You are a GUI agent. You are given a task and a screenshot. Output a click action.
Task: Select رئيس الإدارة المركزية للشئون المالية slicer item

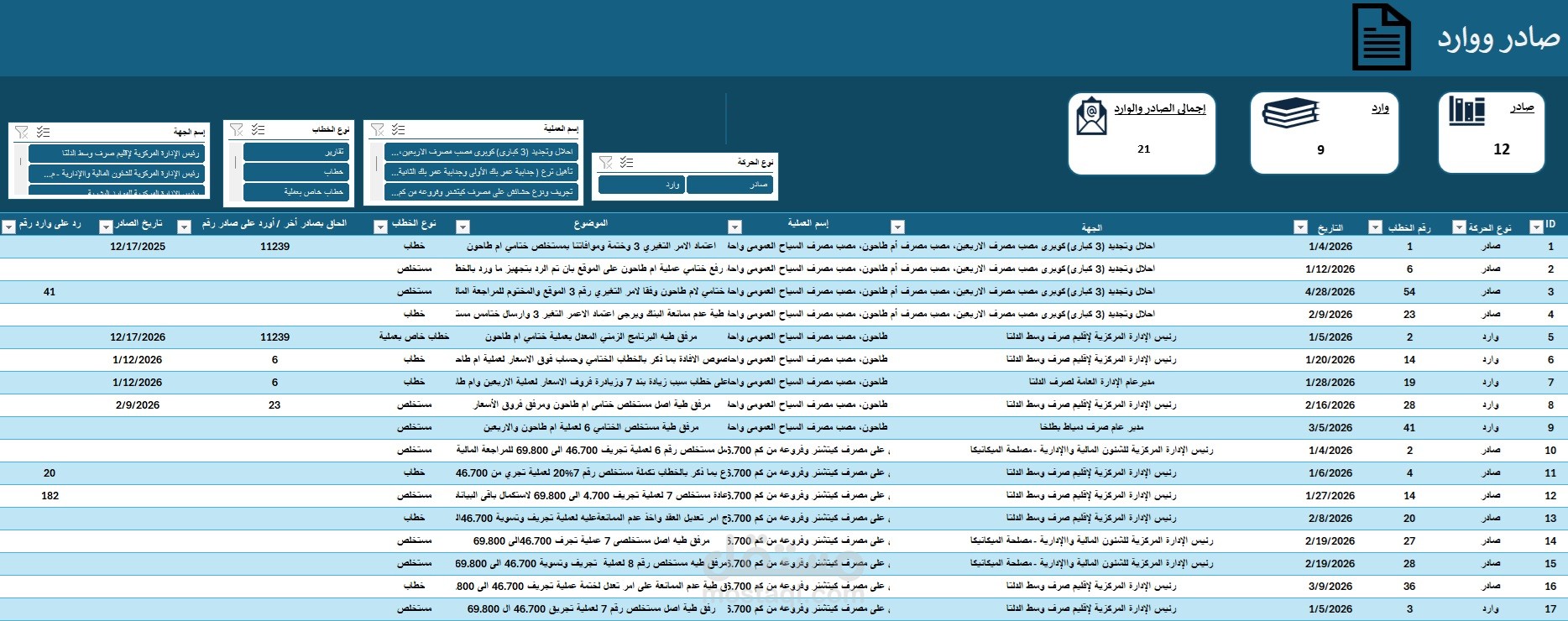click(116, 174)
